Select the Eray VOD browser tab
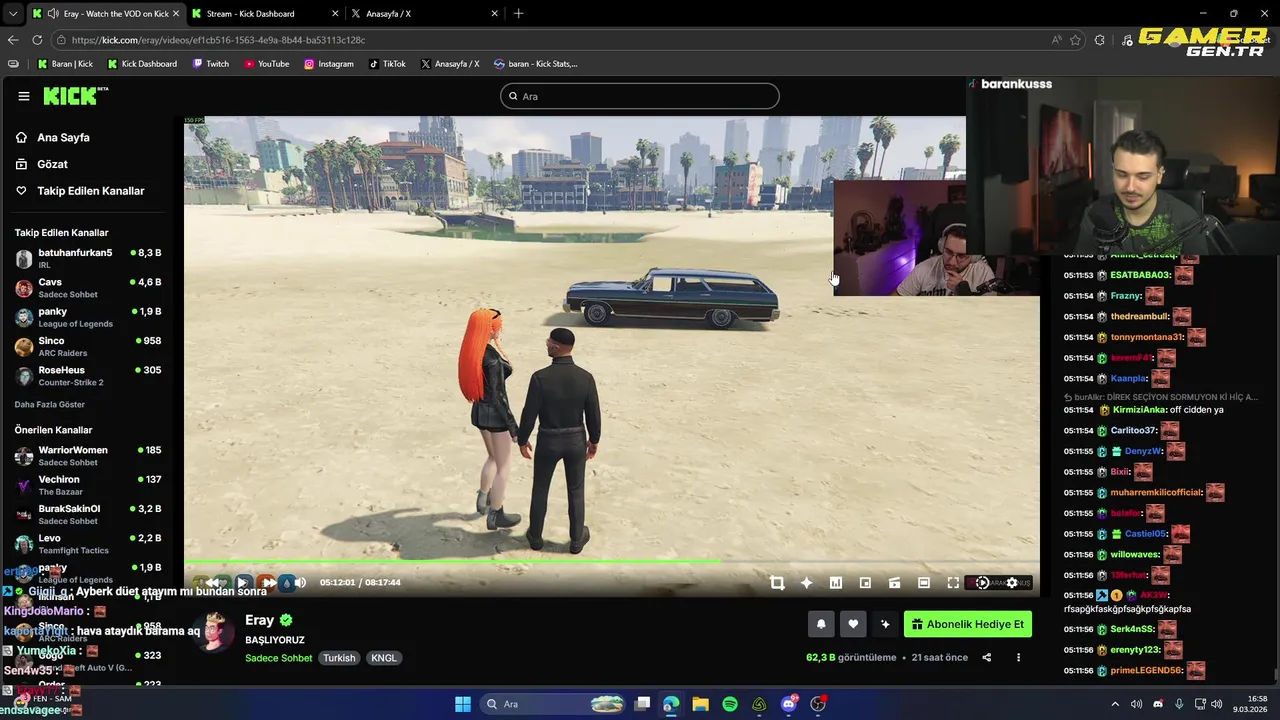Screen dimensions: 1280x720 tap(105, 14)
